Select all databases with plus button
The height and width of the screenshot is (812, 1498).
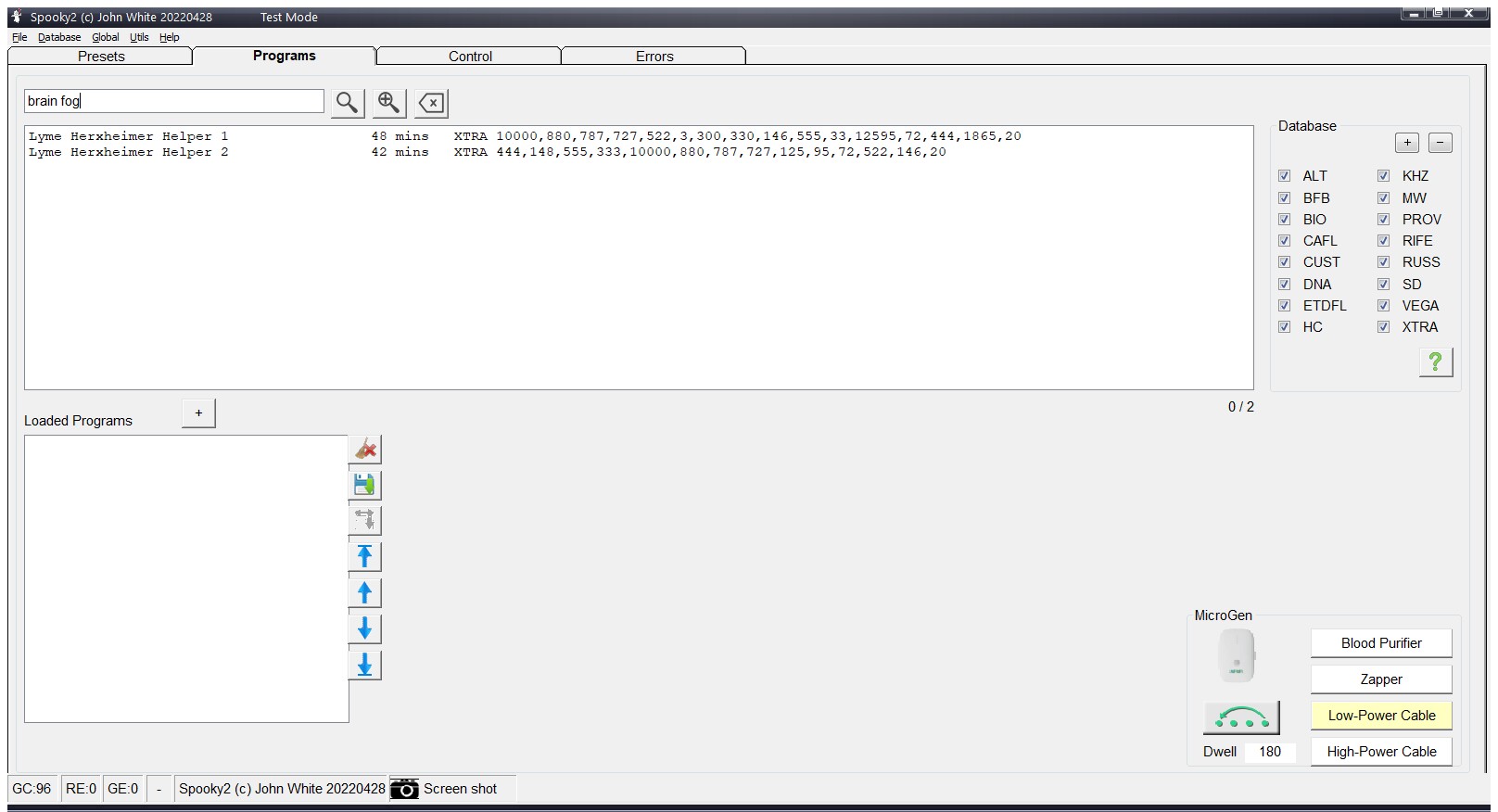(x=1406, y=143)
